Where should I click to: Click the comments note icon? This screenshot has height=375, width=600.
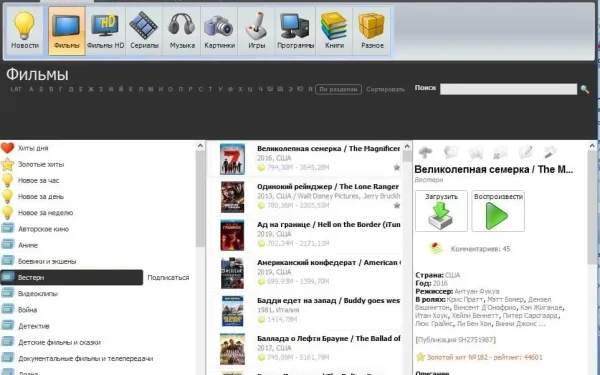[435, 248]
